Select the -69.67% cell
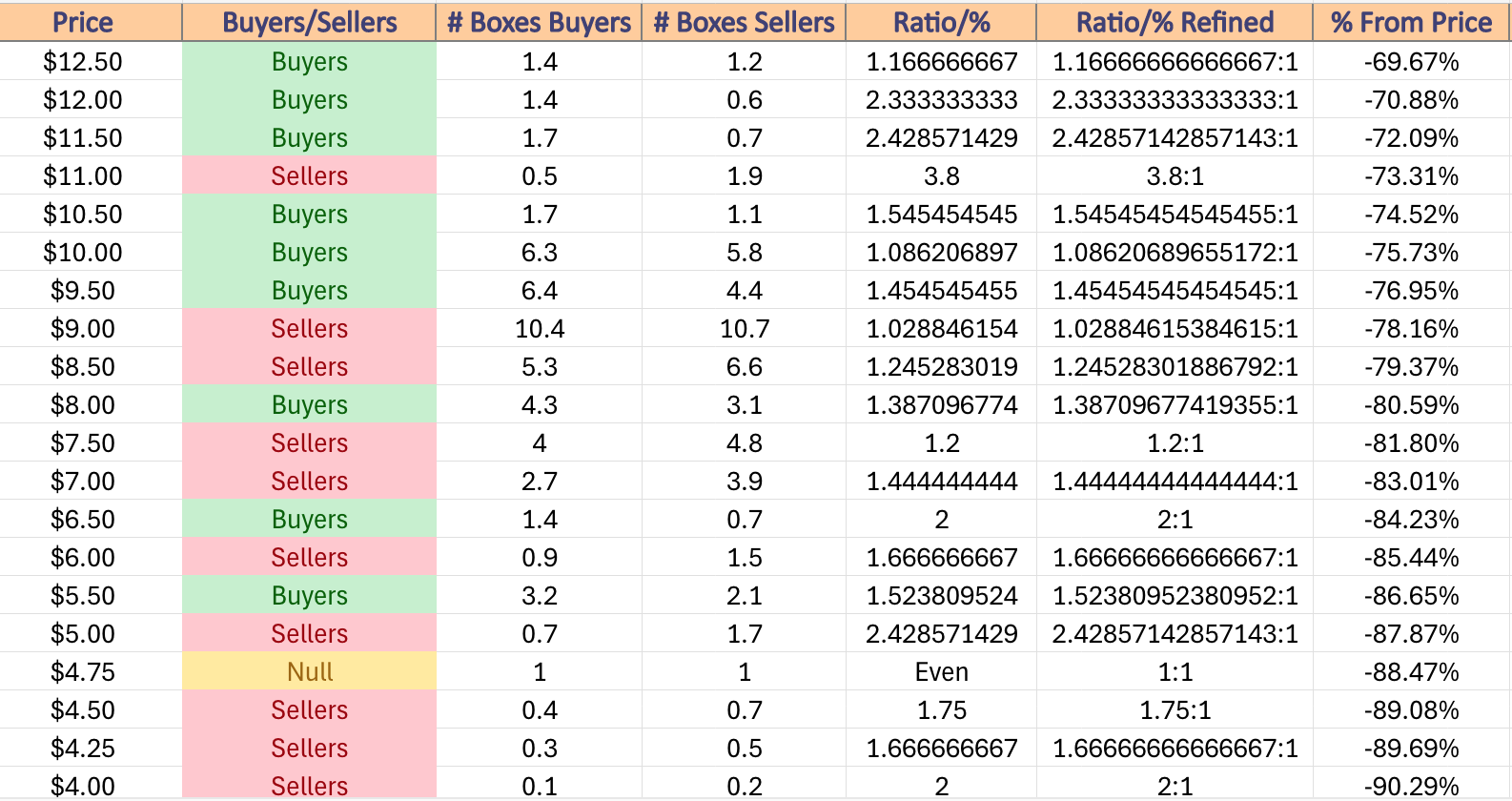This screenshot has width=1512, height=801. click(1411, 61)
